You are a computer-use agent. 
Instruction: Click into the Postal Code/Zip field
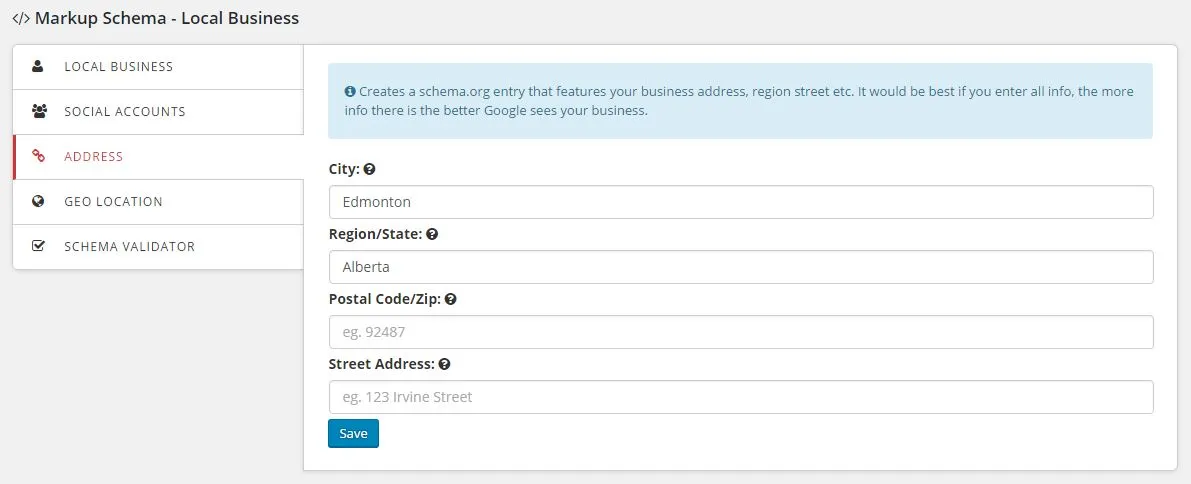741,332
